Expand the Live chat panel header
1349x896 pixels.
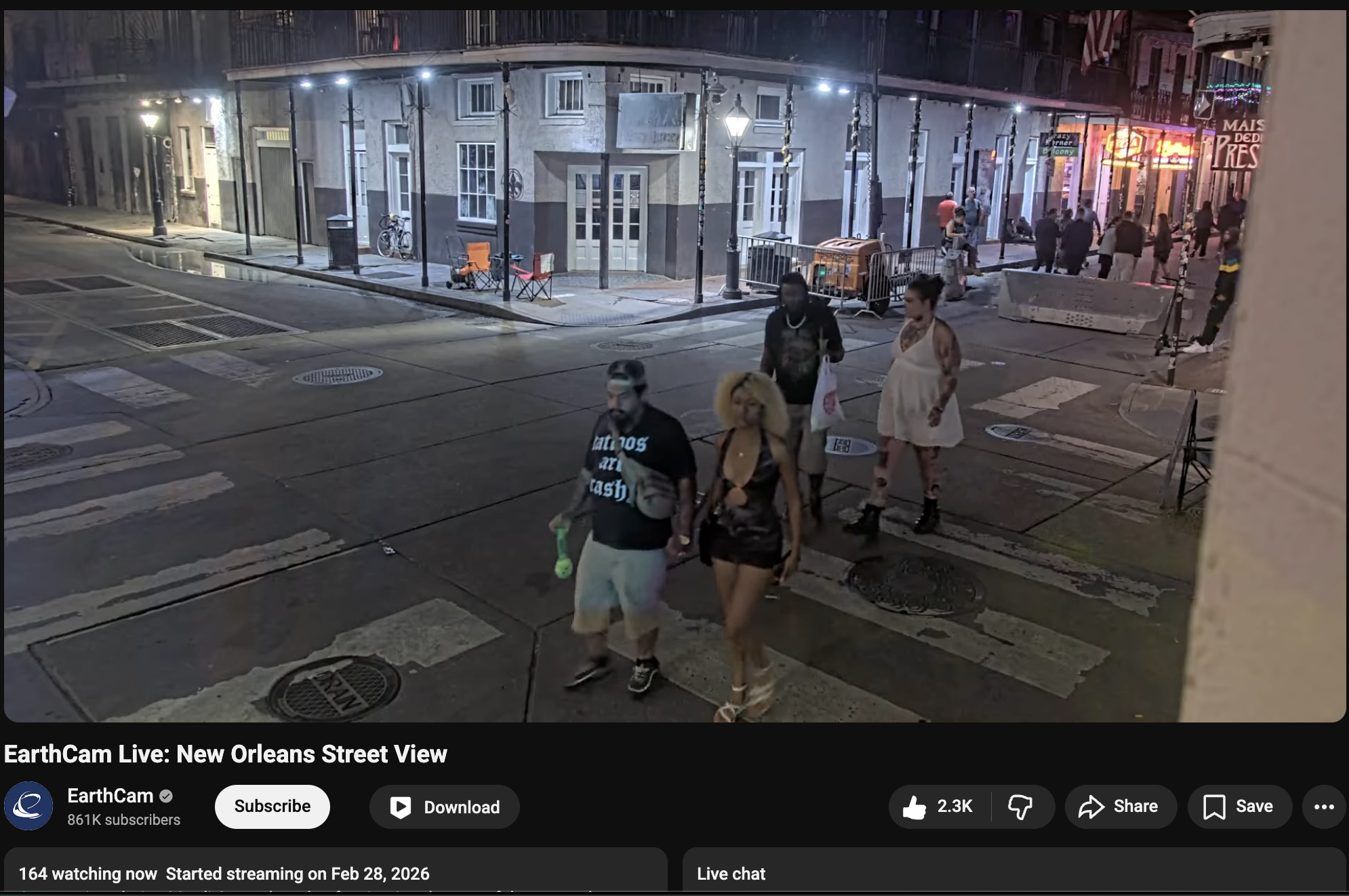click(x=731, y=874)
